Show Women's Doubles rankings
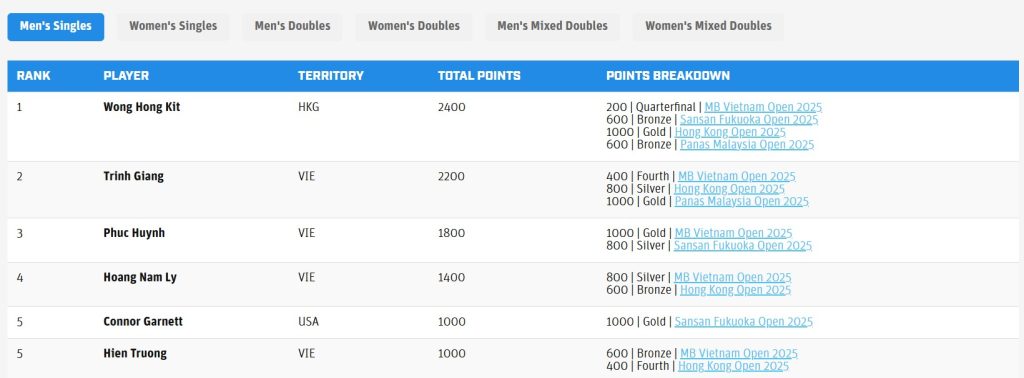 [x=414, y=27]
